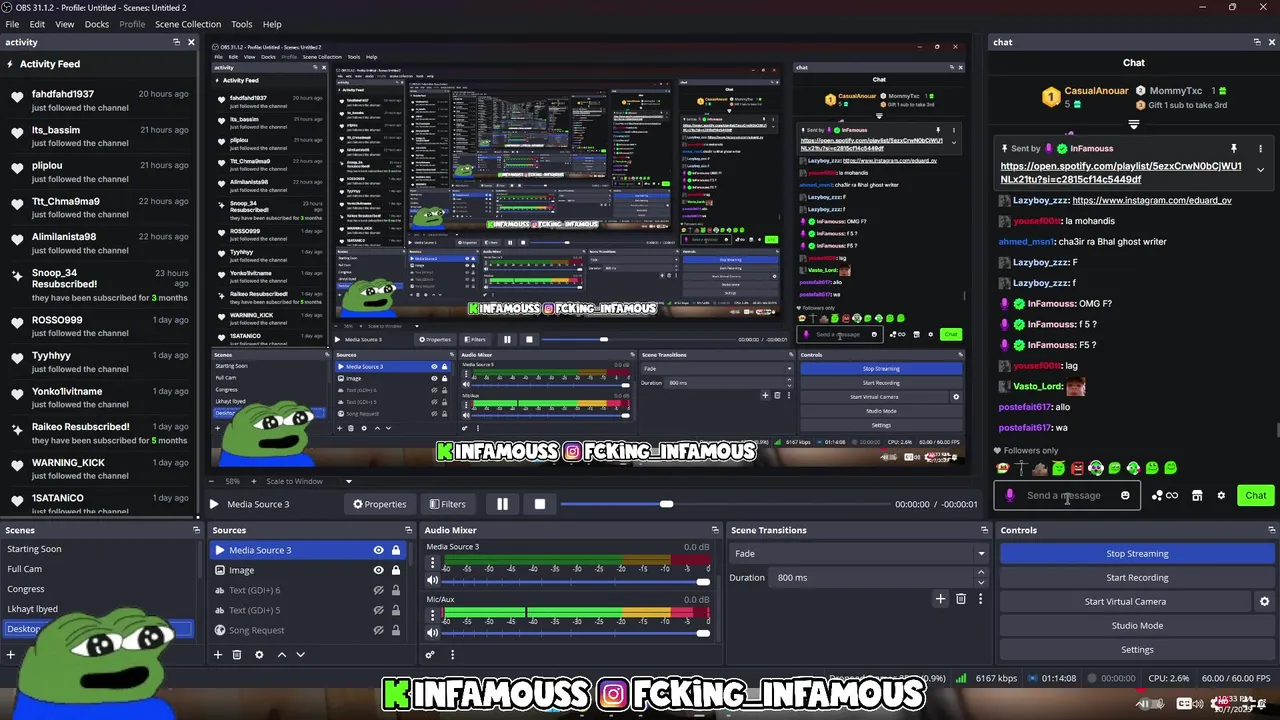The width and height of the screenshot is (1280, 720).
Task: Mute Mic/Aux speaker icon
Action: (x=432, y=633)
